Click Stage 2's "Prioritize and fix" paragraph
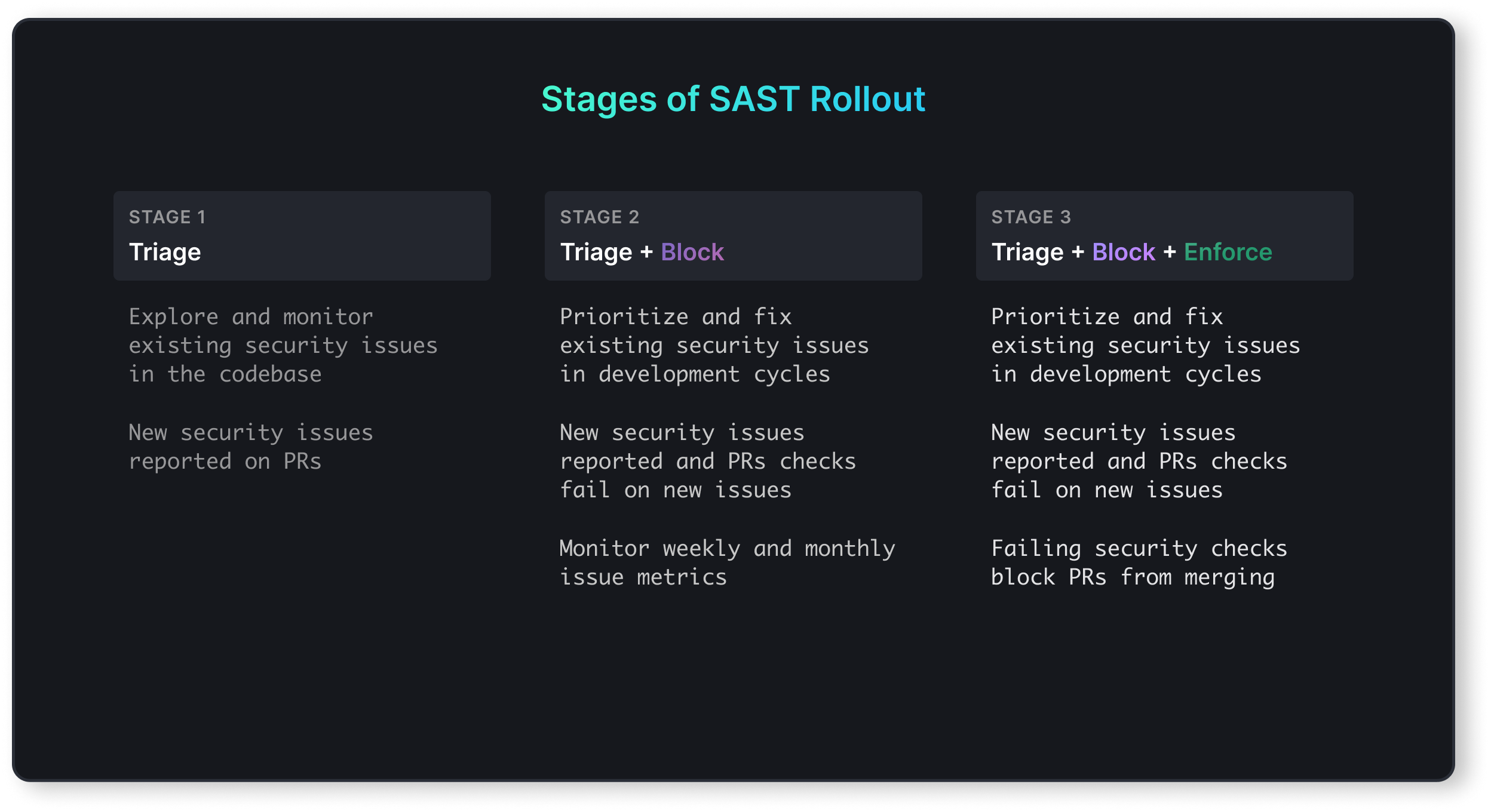 pos(714,346)
